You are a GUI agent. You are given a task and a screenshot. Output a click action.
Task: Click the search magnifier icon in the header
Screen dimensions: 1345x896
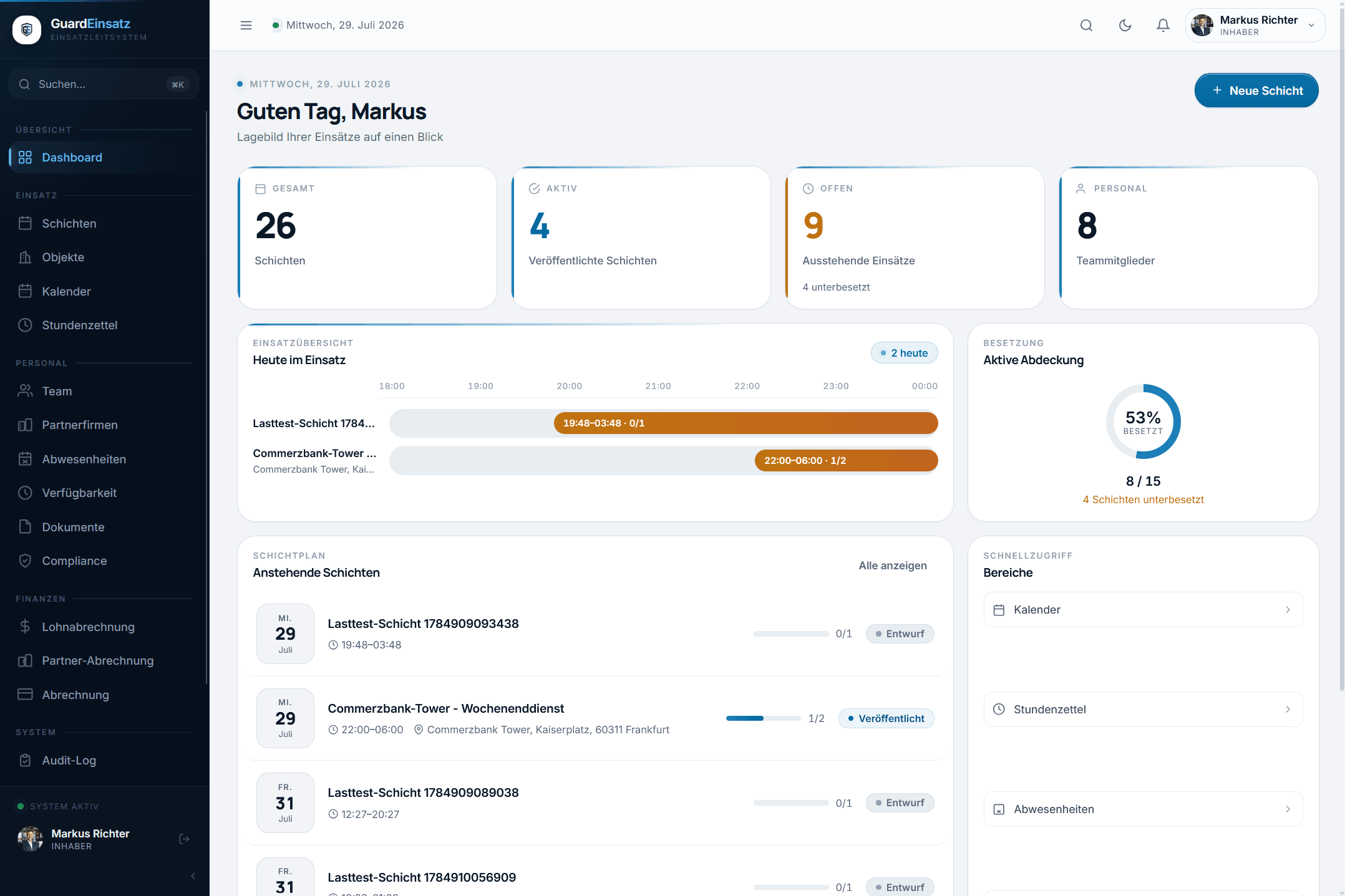point(1086,26)
